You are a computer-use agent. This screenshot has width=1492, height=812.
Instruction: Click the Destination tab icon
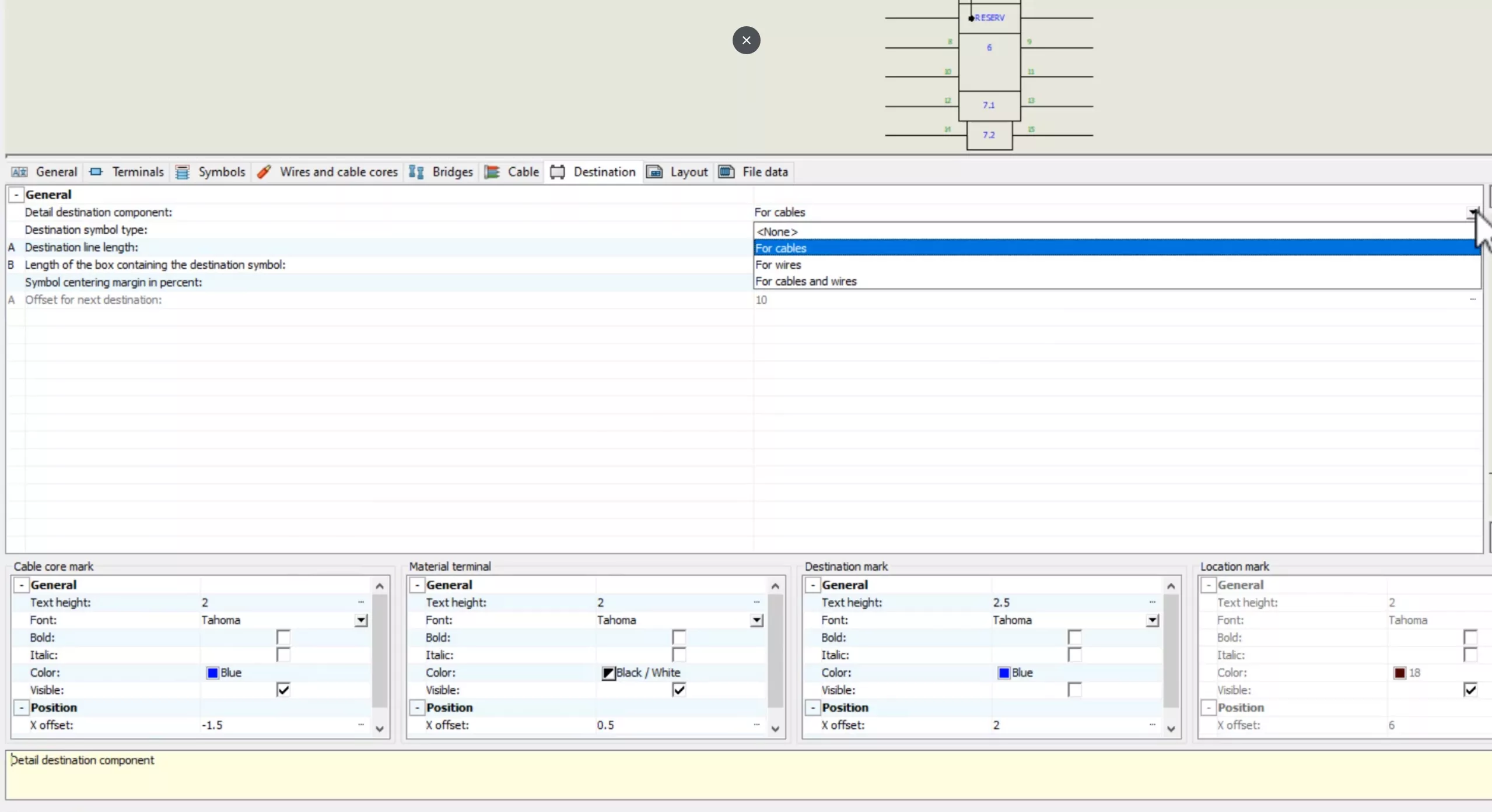[558, 172]
